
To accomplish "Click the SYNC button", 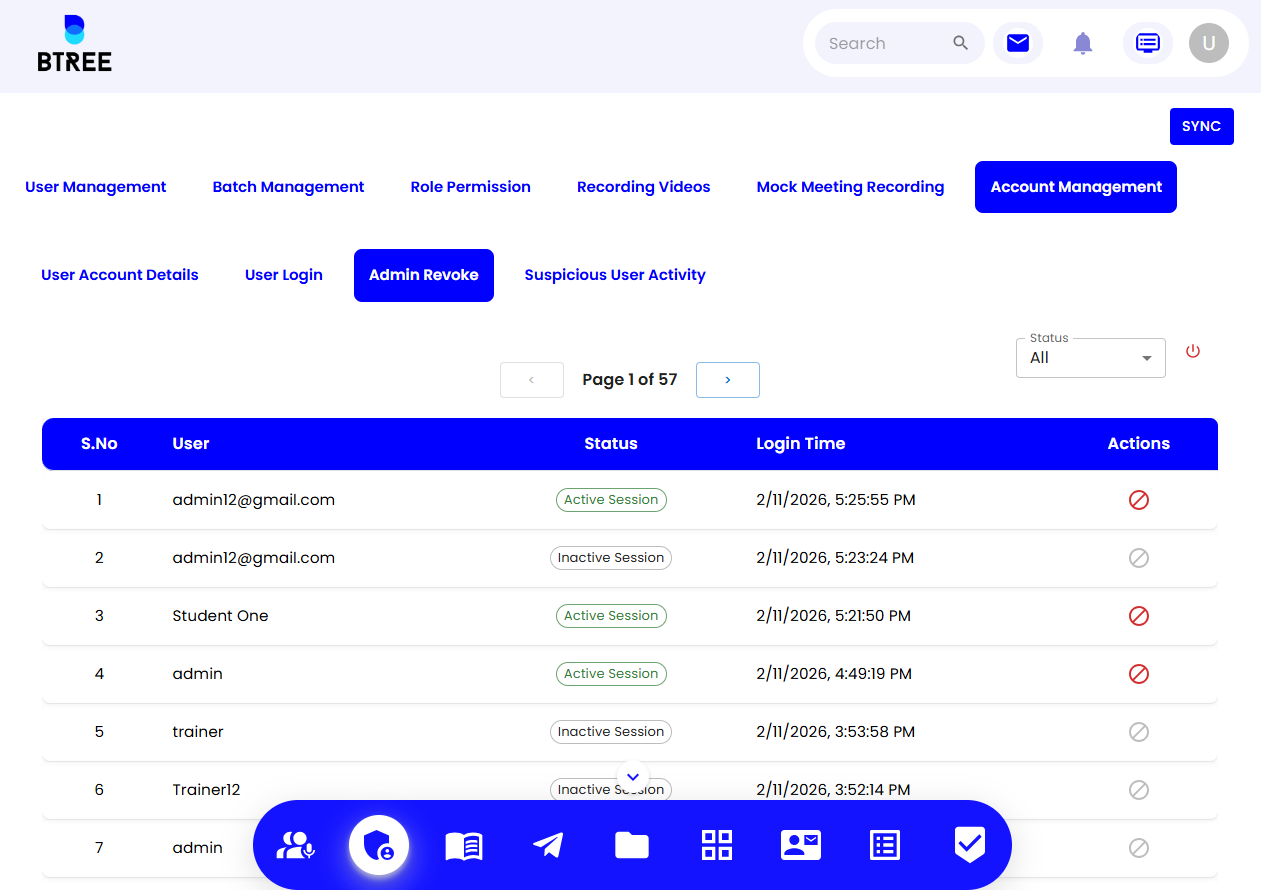I will coord(1202,127).
